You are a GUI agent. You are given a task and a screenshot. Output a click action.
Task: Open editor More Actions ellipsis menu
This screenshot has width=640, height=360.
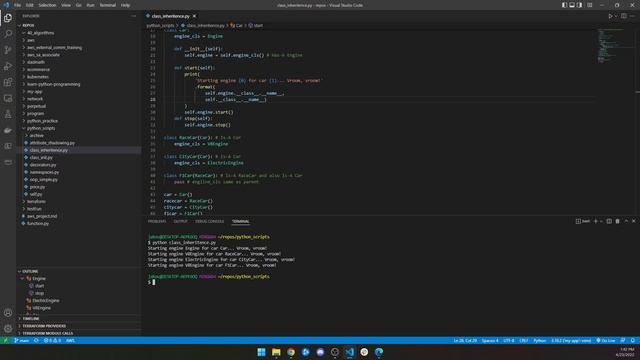632,16
